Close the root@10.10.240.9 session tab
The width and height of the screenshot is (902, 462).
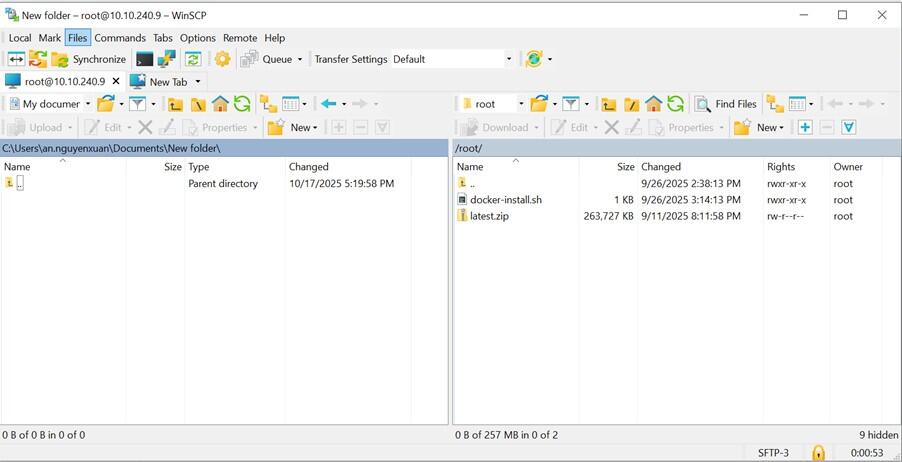[116, 81]
